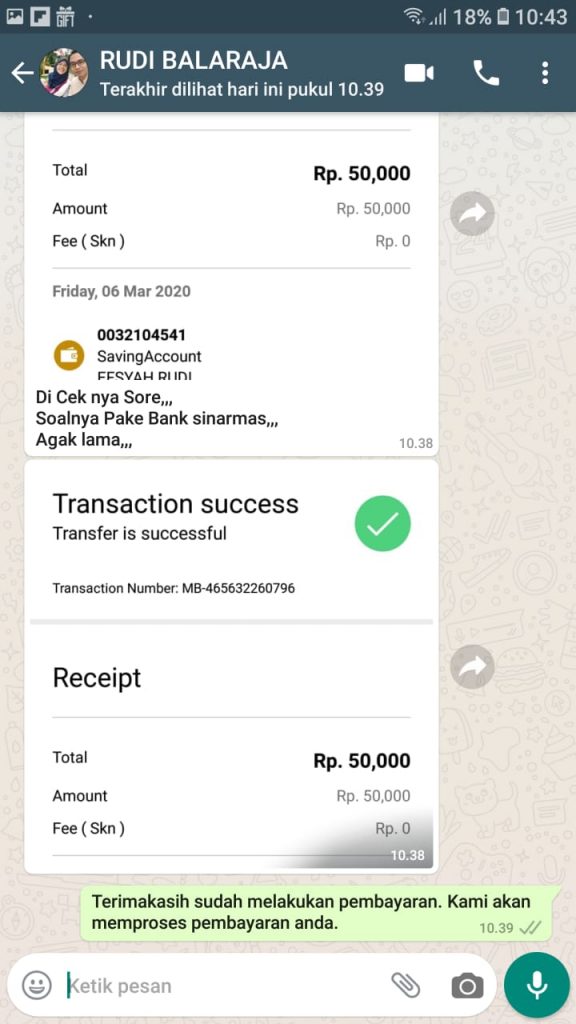Tap the microphone voice message button

537,985
